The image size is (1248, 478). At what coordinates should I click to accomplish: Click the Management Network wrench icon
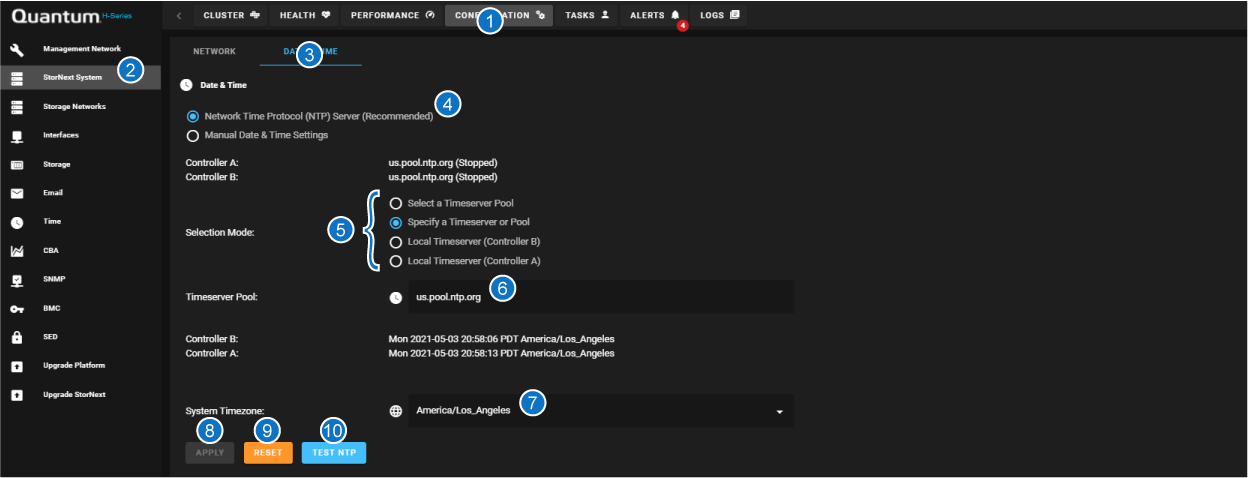pos(17,49)
